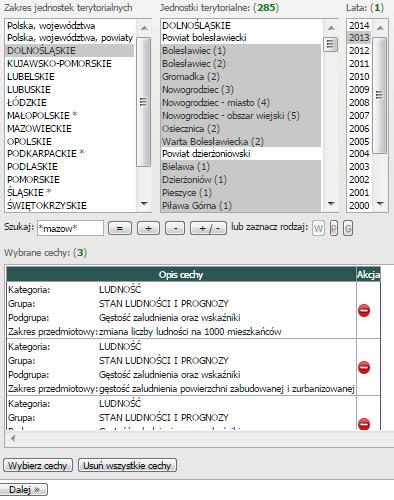Select 'Bielawa (1)' in the units list
Viewport: 394px width, 500px height.
point(241,167)
